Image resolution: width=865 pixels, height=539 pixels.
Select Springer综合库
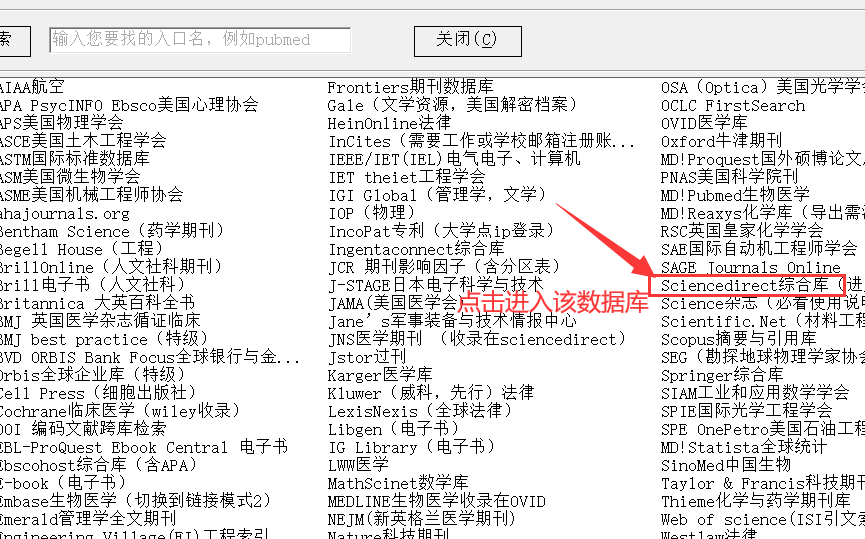pos(722,375)
